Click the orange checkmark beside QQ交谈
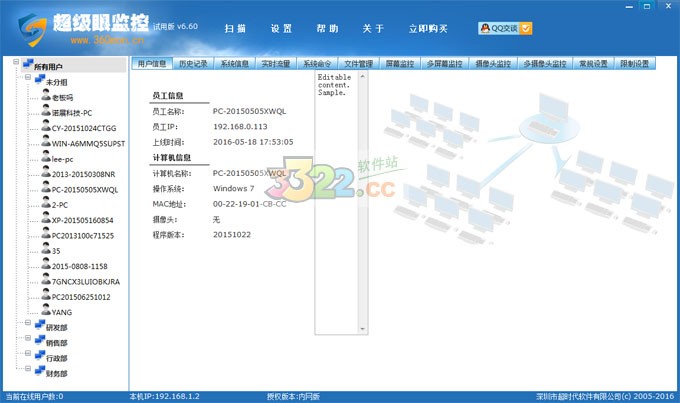Viewport: 680px width, 403px height. (x=526, y=28)
